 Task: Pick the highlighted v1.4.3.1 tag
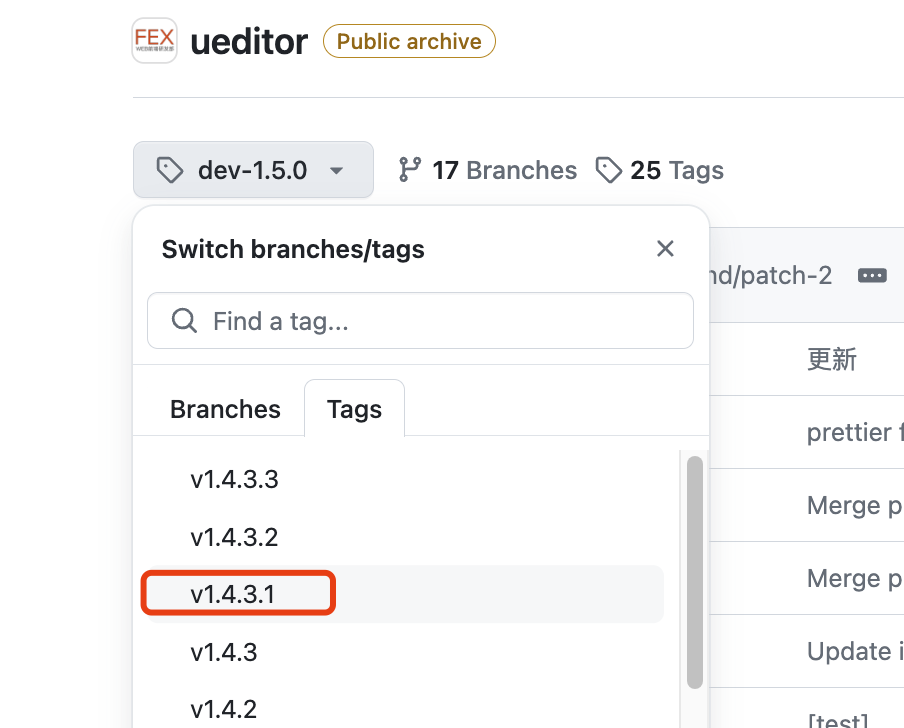(234, 594)
